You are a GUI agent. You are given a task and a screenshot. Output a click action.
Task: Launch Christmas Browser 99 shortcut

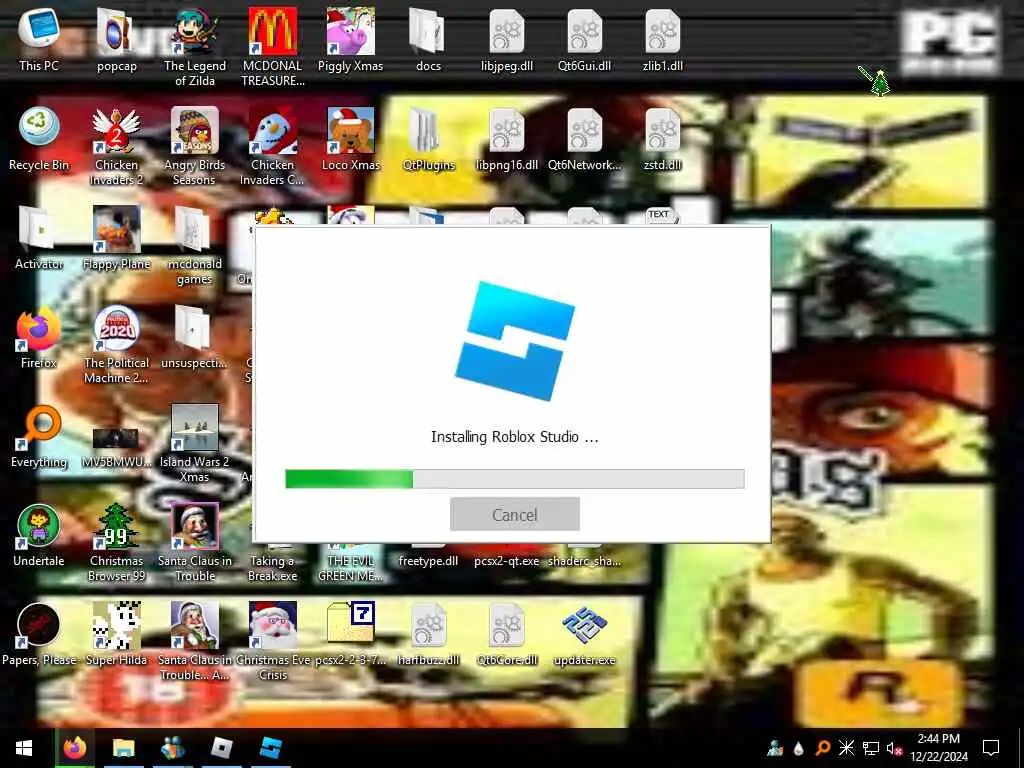pyautogui.click(x=116, y=543)
